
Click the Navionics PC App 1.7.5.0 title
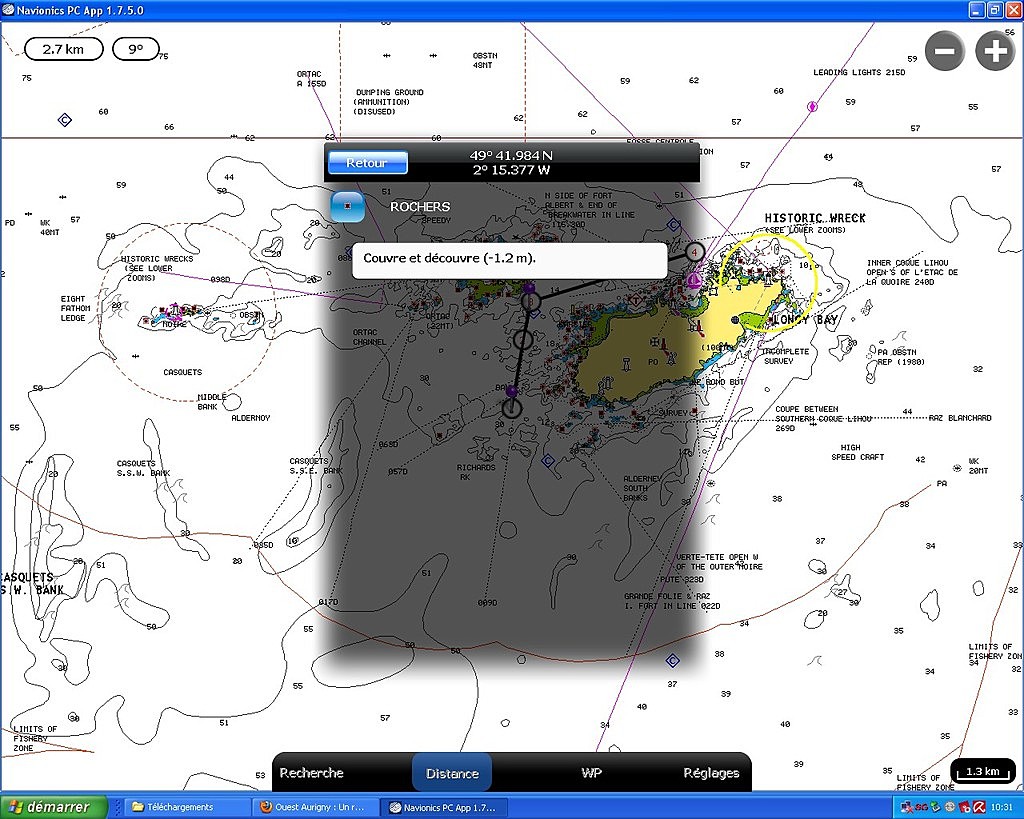[x=80, y=10]
